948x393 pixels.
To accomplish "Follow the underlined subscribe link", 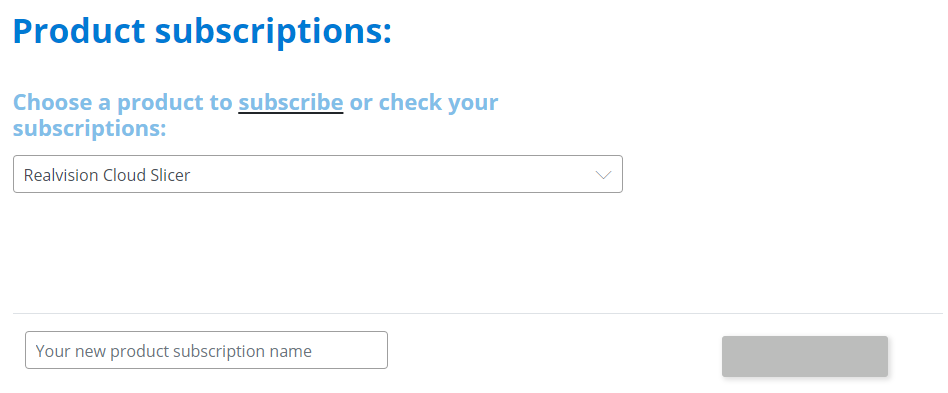I will point(291,102).
